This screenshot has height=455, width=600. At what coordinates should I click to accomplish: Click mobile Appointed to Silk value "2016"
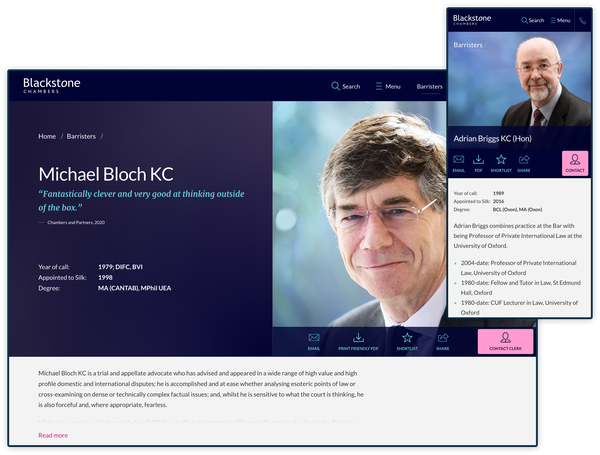pyautogui.click(x=498, y=201)
